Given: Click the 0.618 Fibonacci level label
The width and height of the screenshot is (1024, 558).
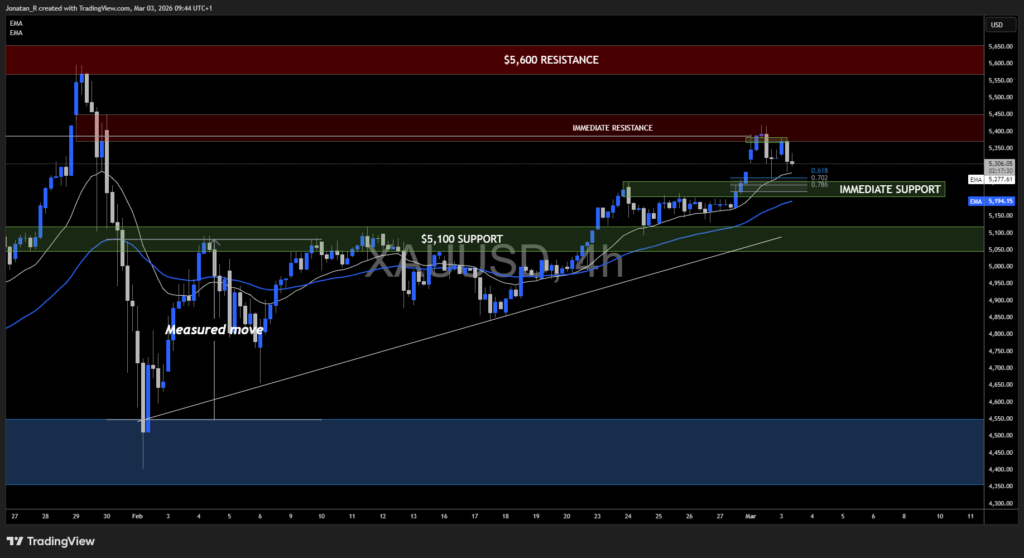Looking at the screenshot, I should coord(819,171).
